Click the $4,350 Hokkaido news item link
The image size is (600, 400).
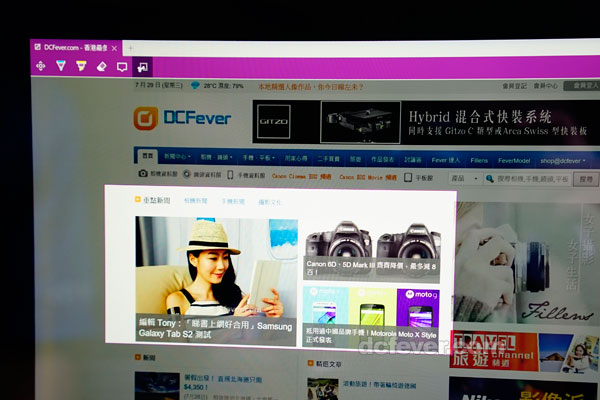point(223,383)
